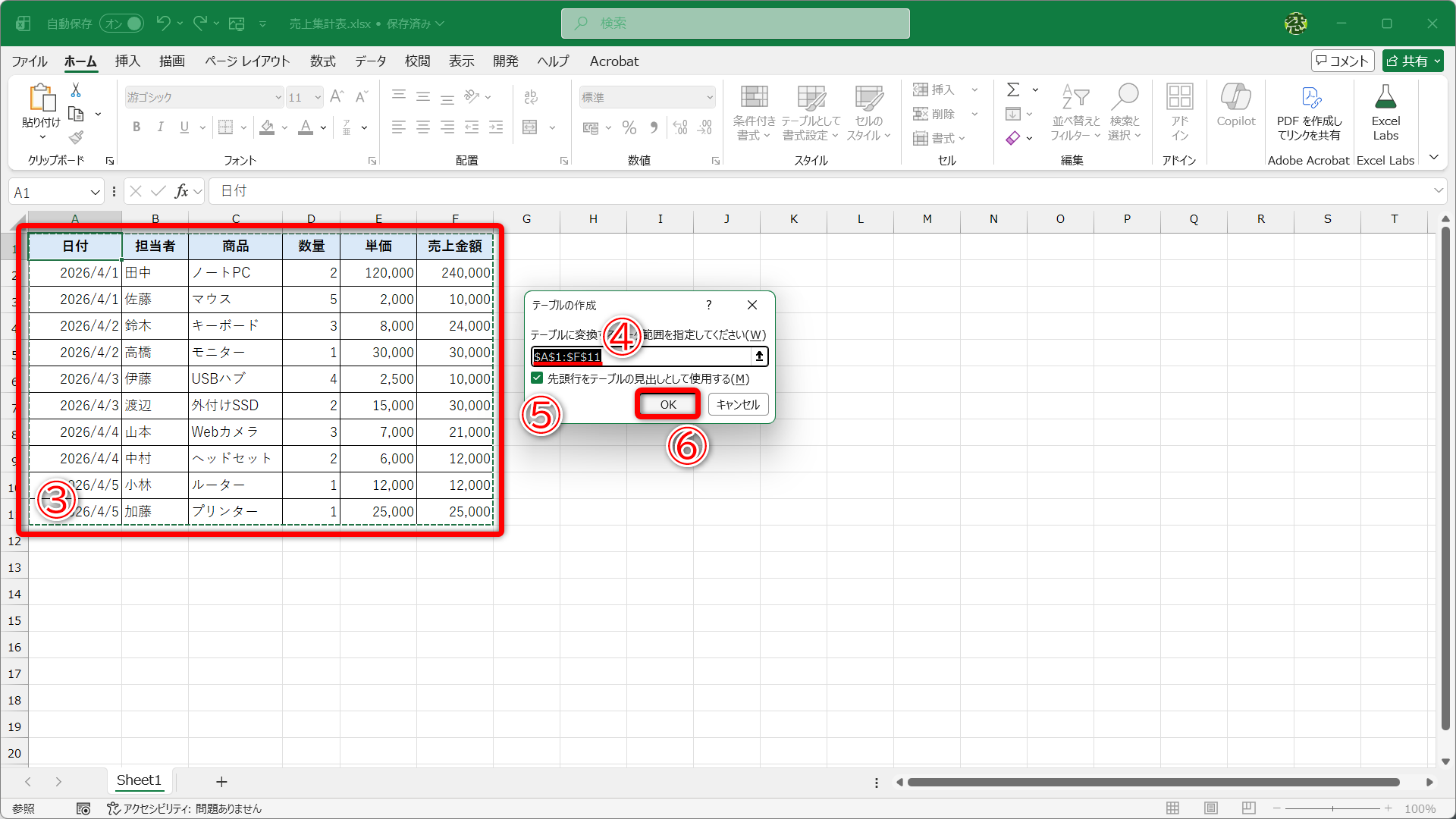Uncheck first row as table headers checkbox

coord(537,378)
